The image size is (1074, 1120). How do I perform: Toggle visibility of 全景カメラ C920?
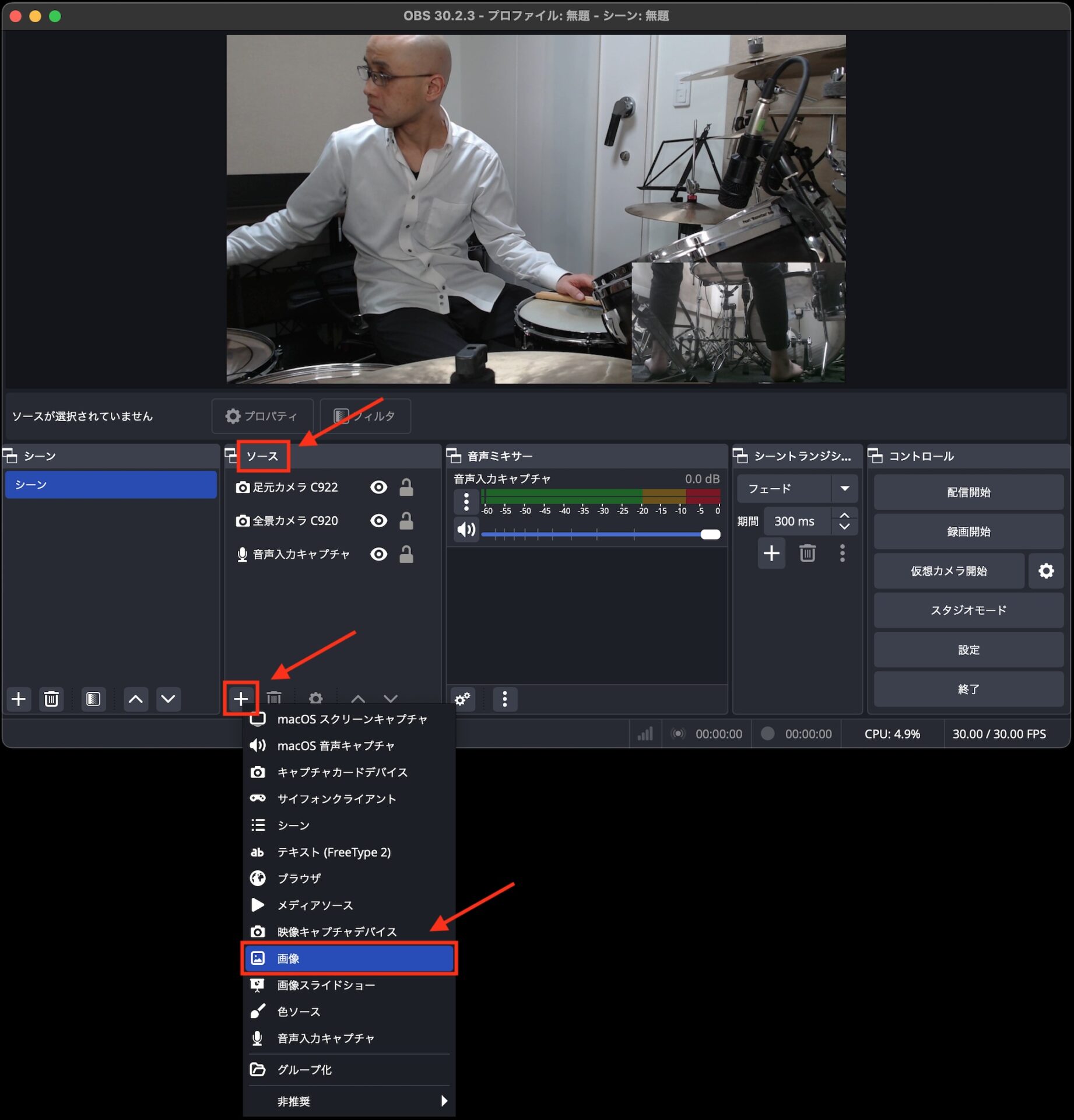tap(379, 520)
